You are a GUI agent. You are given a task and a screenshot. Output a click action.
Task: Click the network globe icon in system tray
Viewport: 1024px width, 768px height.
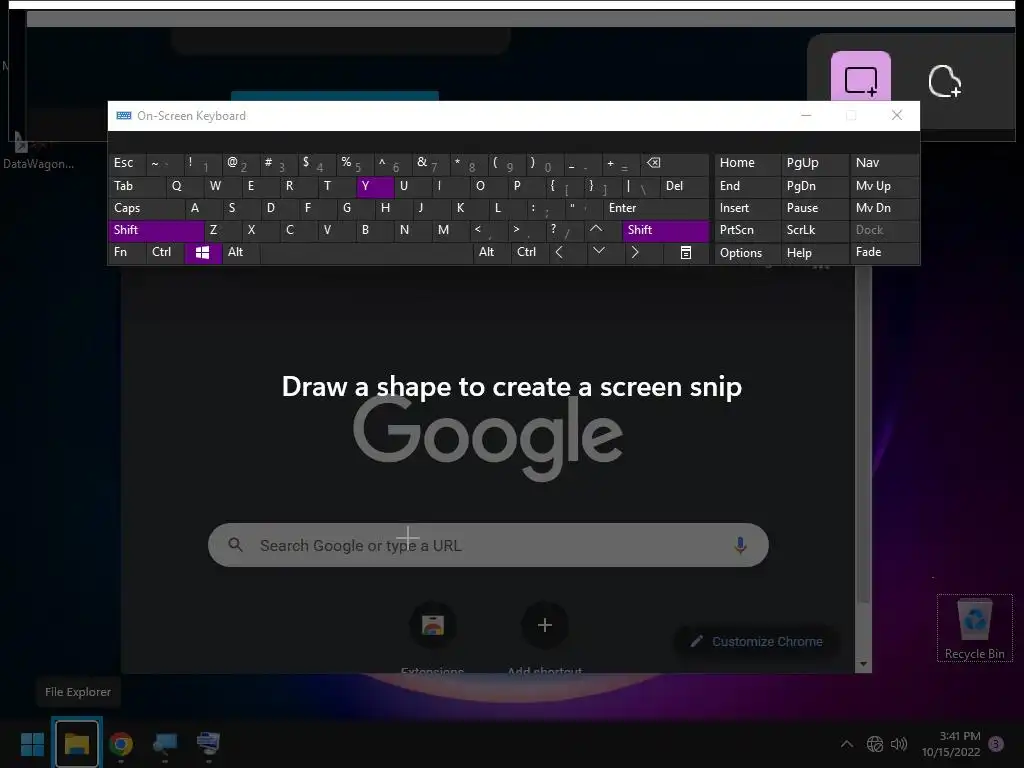coord(874,744)
